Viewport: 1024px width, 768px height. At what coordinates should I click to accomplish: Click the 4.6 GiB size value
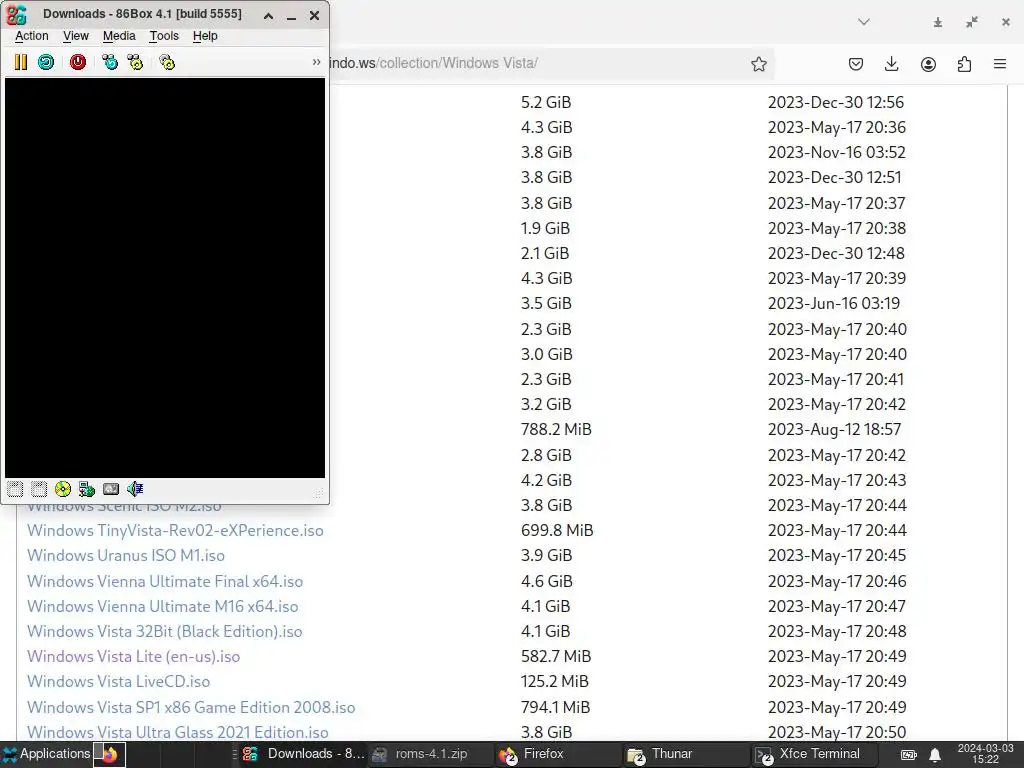pyautogui.click(x=546, y=581)
